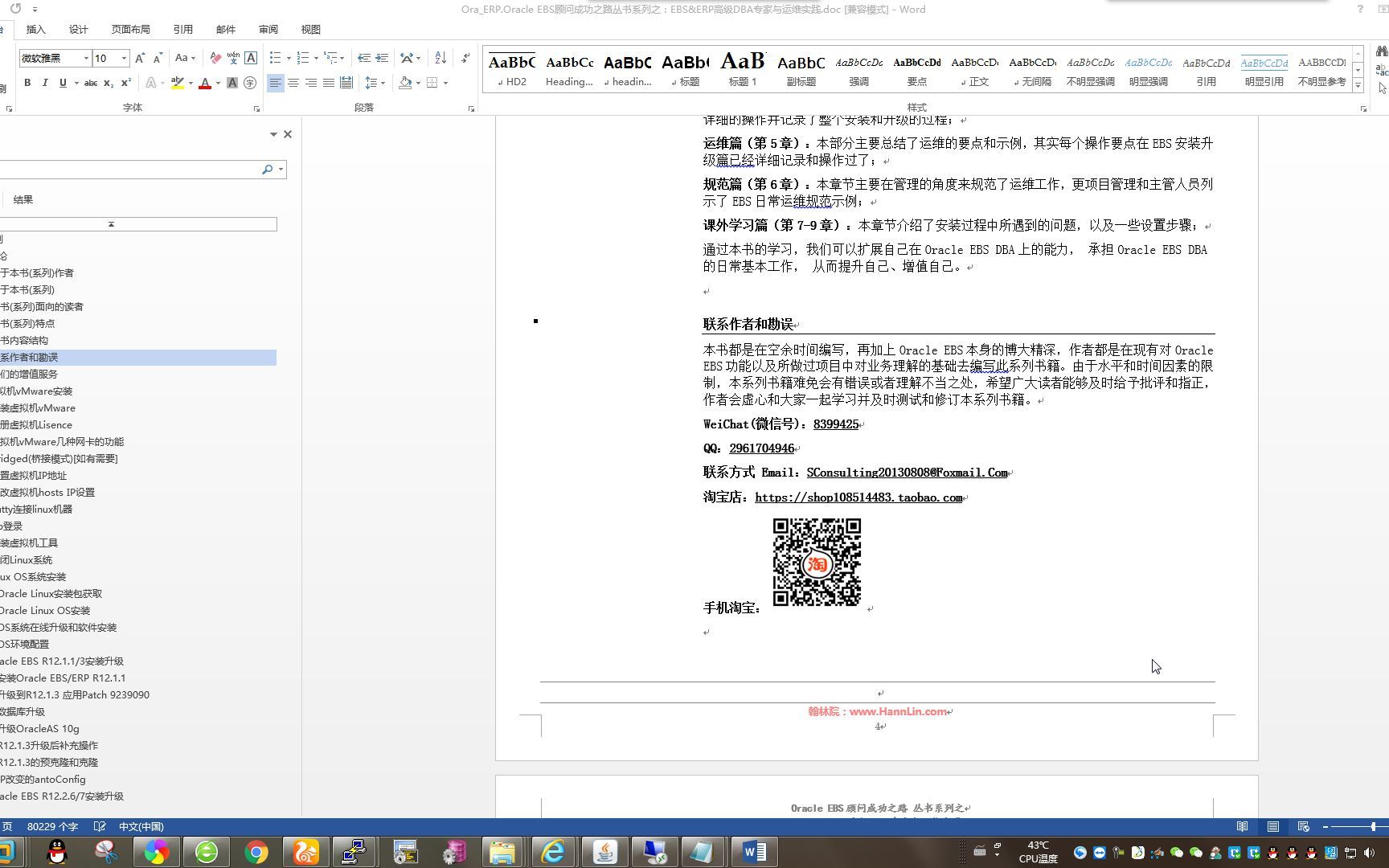This screenshot has height=868, width=1389.
Task: Open navigation pane options dropdown arrow
Action: point(273,134)
